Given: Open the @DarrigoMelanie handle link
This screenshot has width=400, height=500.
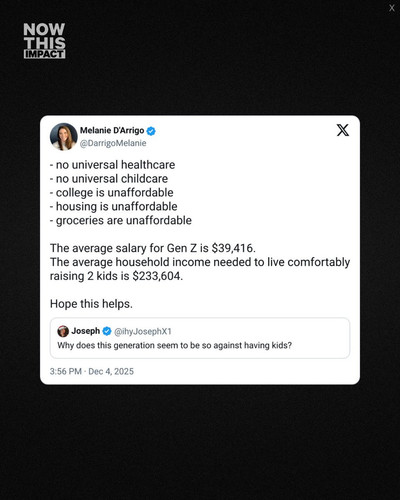Looking at the screenshot, I should [113, 143].
